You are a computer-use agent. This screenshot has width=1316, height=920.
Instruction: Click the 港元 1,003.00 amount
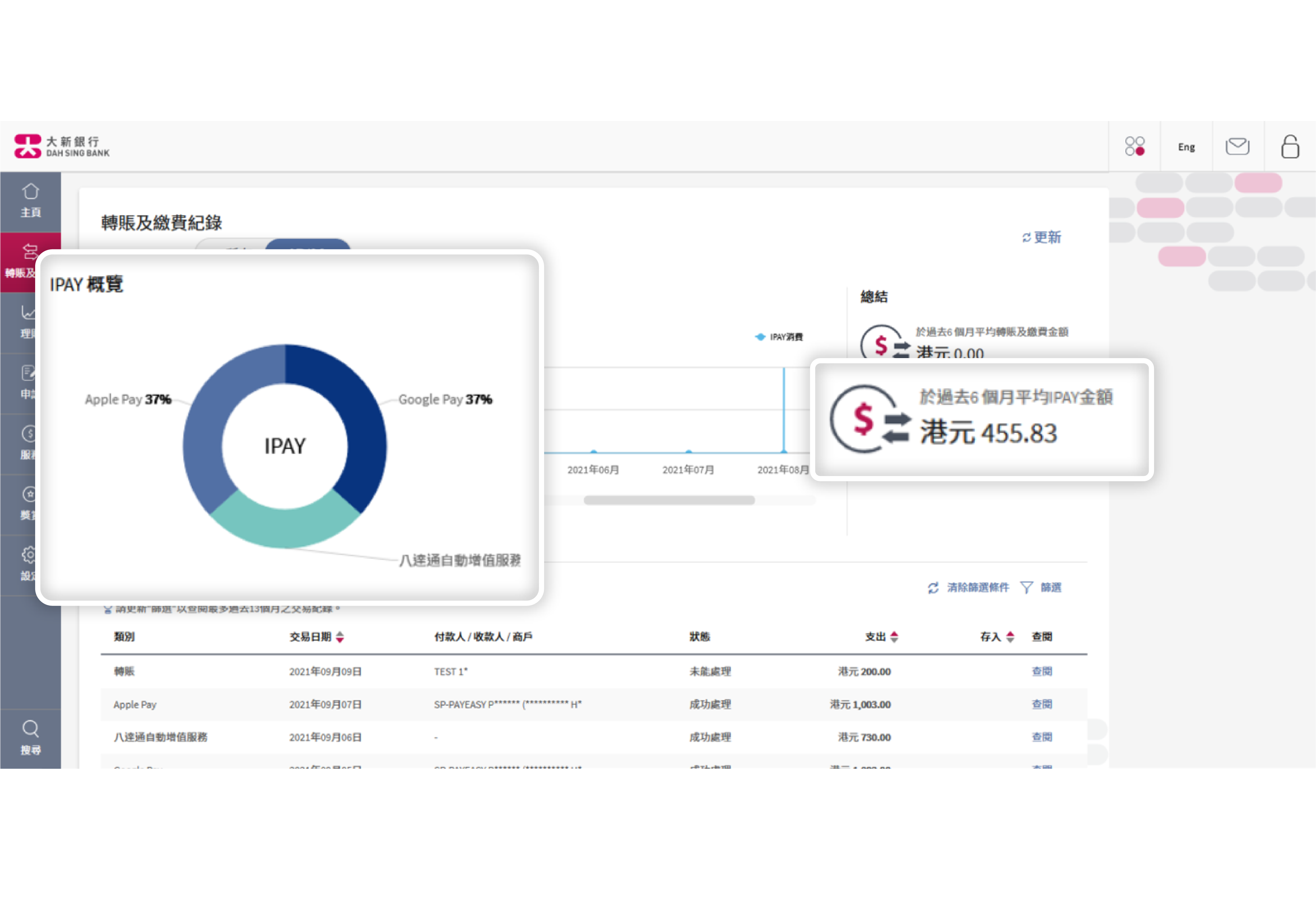(860, 705)
